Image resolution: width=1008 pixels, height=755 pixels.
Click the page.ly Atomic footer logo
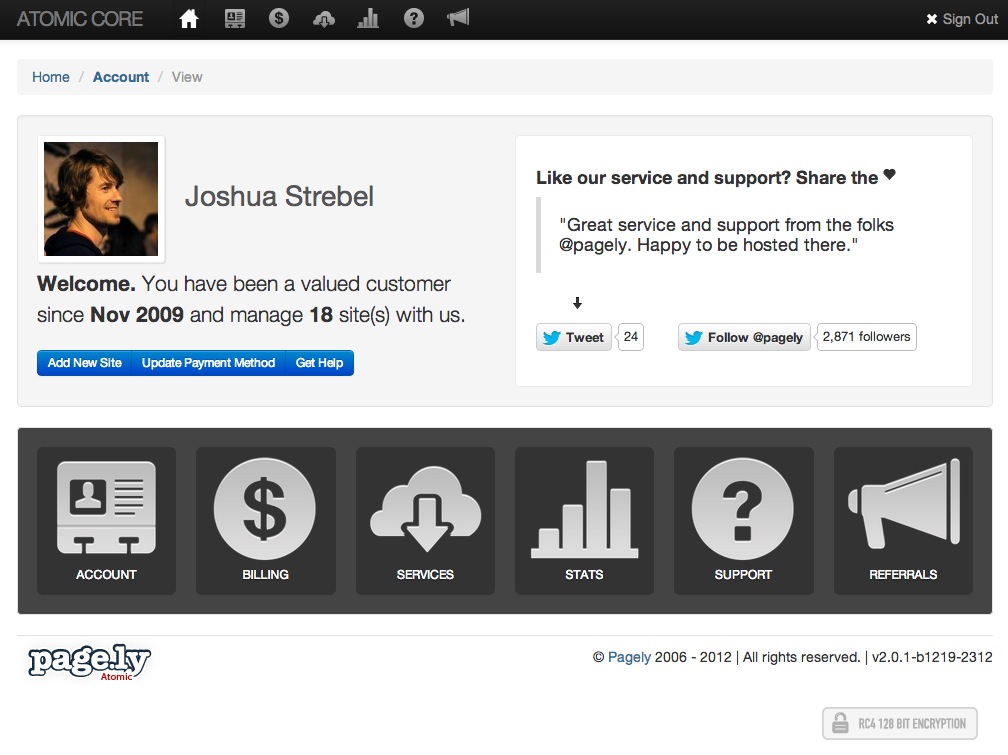tap(89, 662)
